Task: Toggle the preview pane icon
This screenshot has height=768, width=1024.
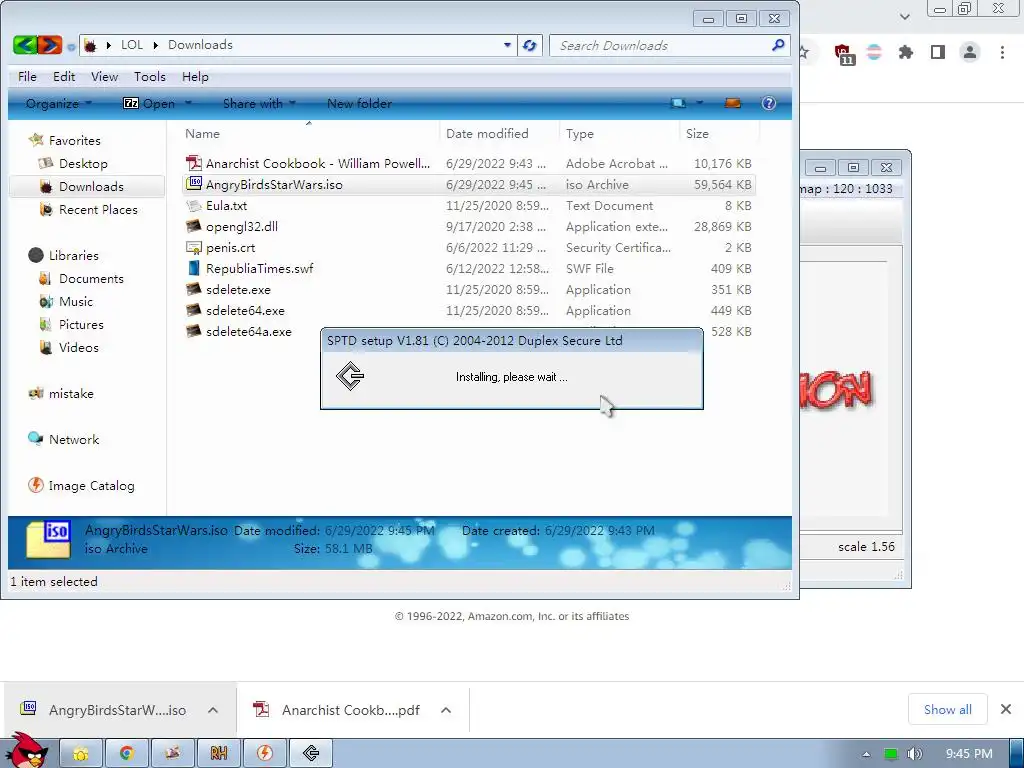Action: (733, 103)
